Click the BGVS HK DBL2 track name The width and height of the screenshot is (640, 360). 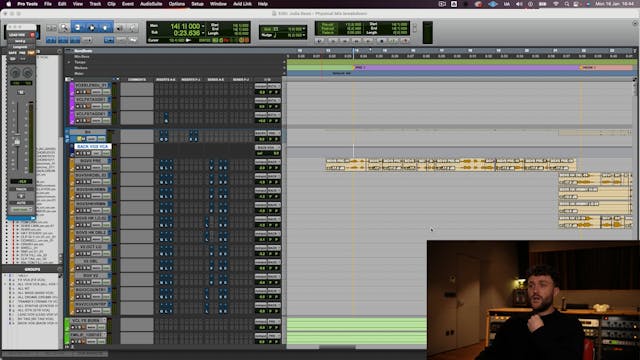(x=91, y=232)
